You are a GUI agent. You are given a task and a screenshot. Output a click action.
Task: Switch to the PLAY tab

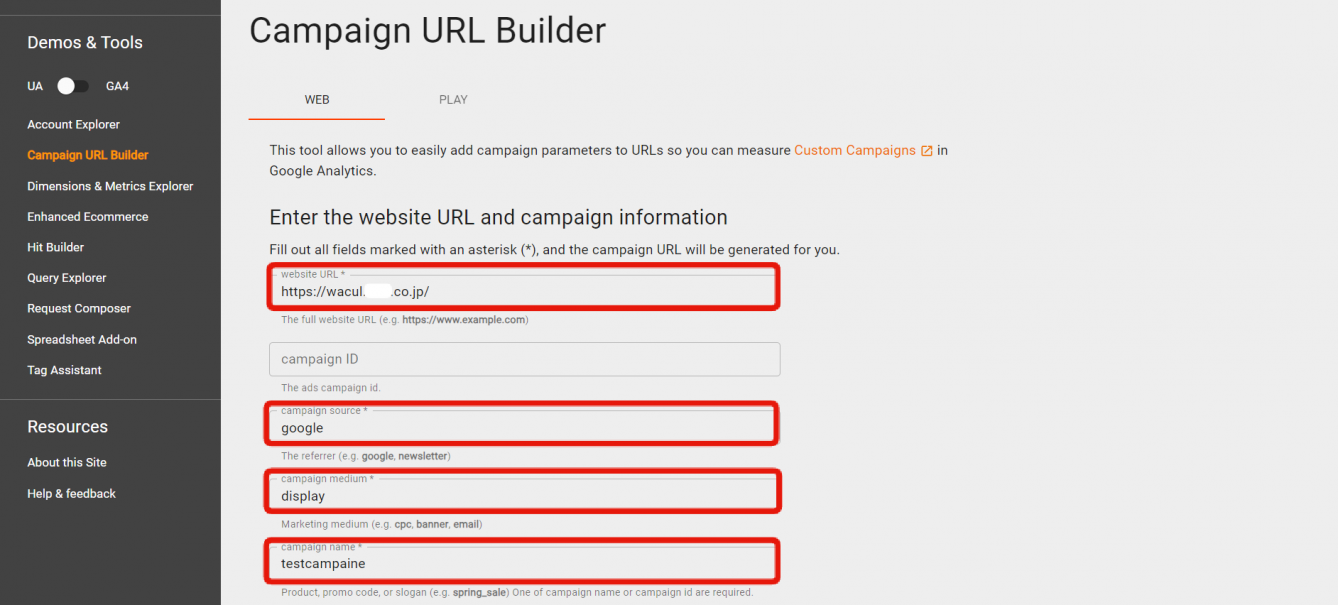coord(453,100)
